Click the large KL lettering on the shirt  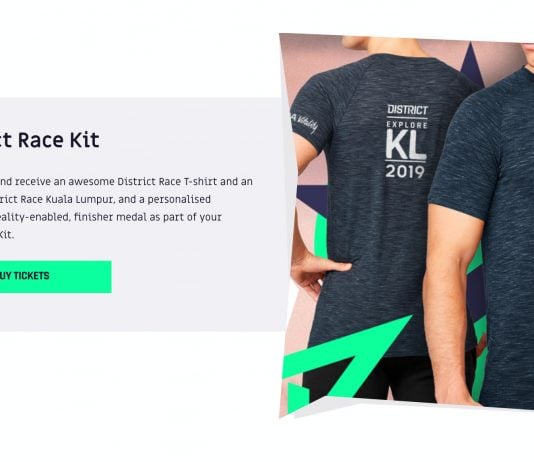406,145
